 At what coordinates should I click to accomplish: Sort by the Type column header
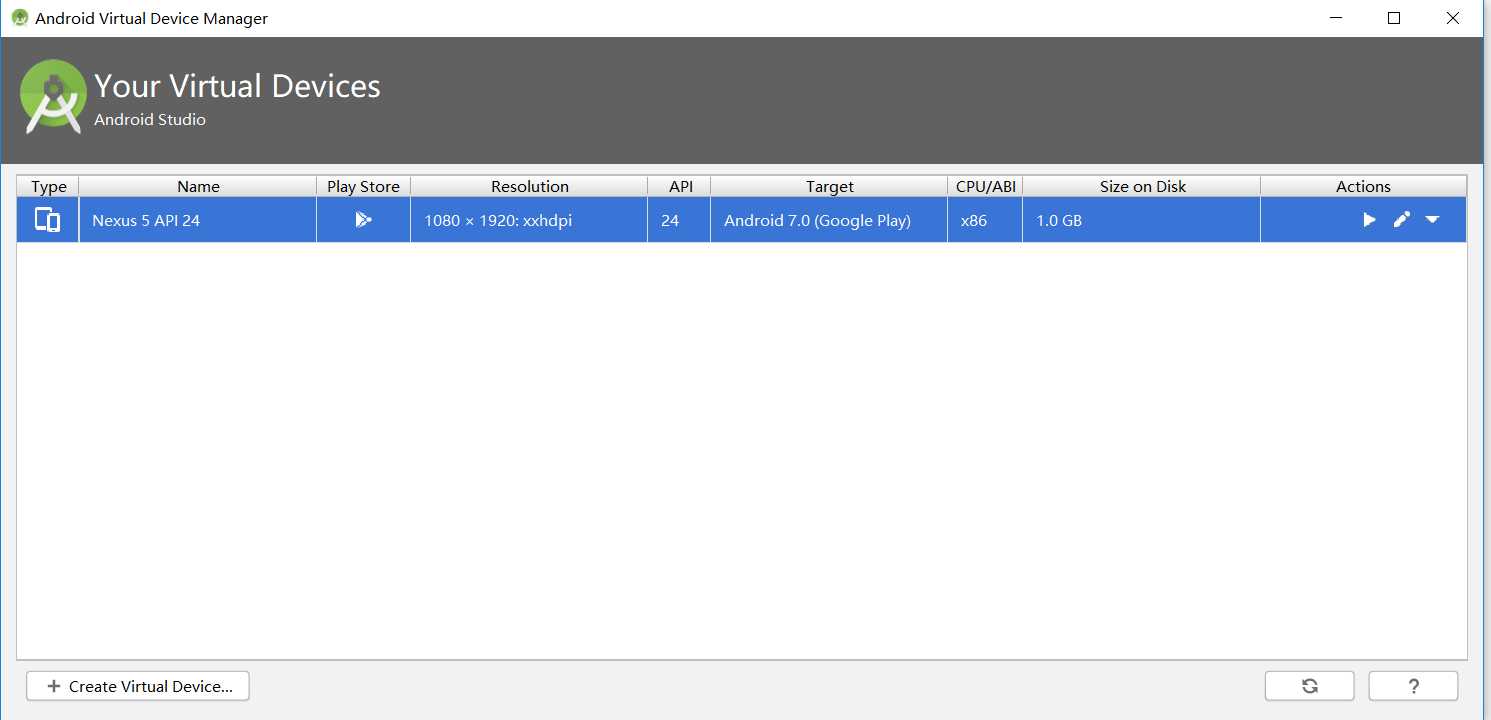point(48,186)
